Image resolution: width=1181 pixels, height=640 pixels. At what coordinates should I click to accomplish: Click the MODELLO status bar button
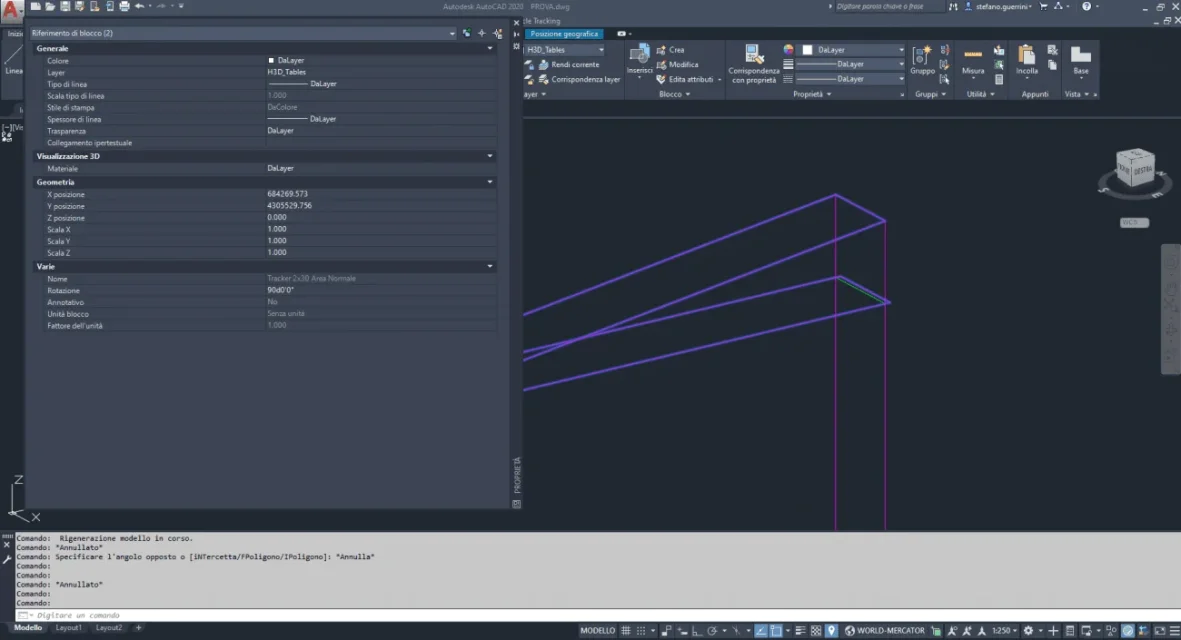pyautogui.click(x=597, y=631)
